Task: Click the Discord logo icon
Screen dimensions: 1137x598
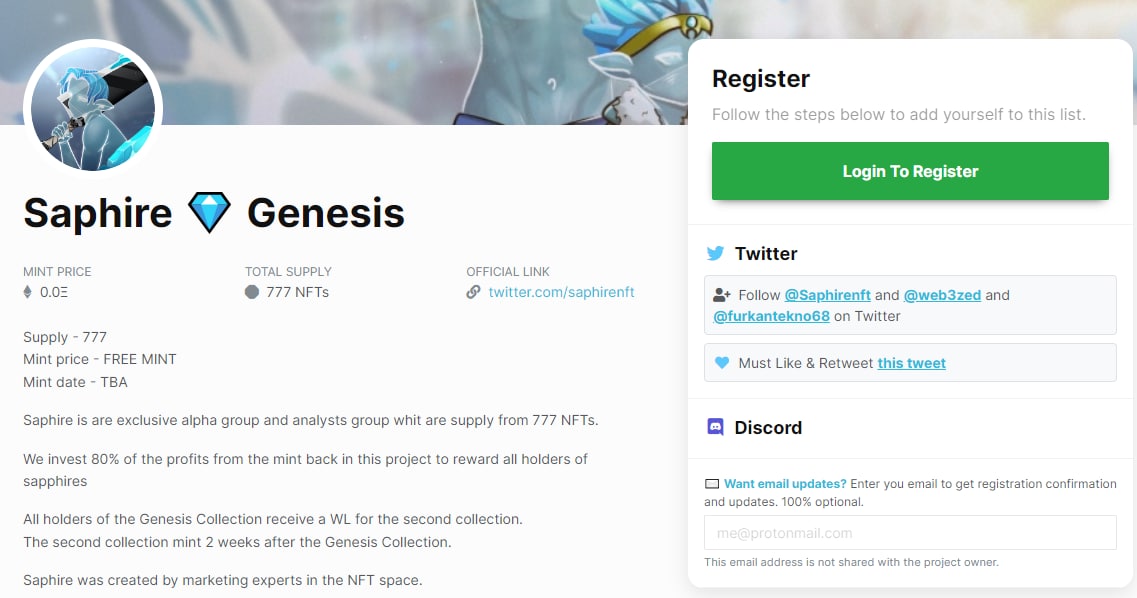Action: (x=715, y=427)
